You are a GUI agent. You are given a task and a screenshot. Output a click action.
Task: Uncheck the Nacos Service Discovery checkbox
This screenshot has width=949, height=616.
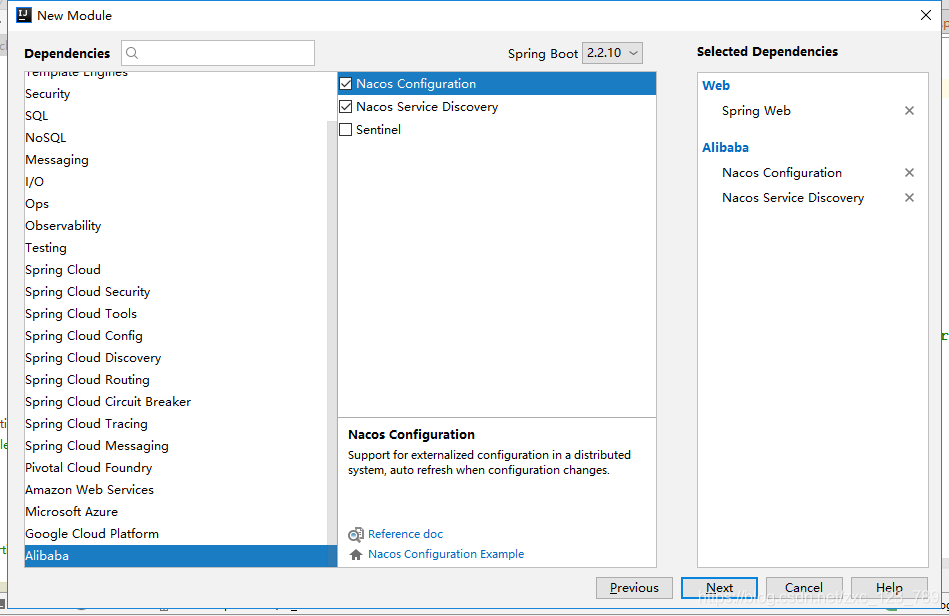click(x=346, y=106)
